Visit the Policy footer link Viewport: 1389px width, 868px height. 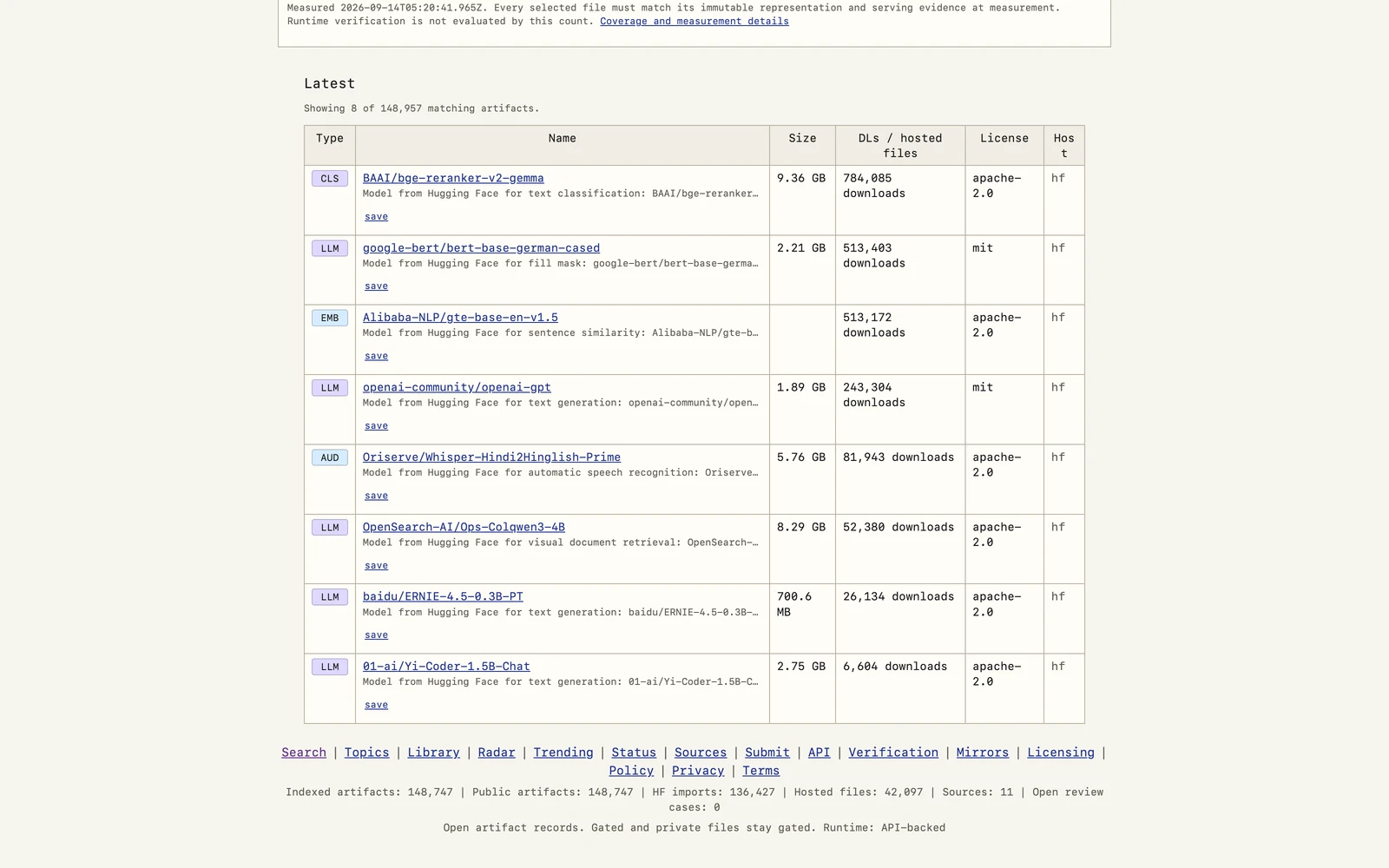631,771
